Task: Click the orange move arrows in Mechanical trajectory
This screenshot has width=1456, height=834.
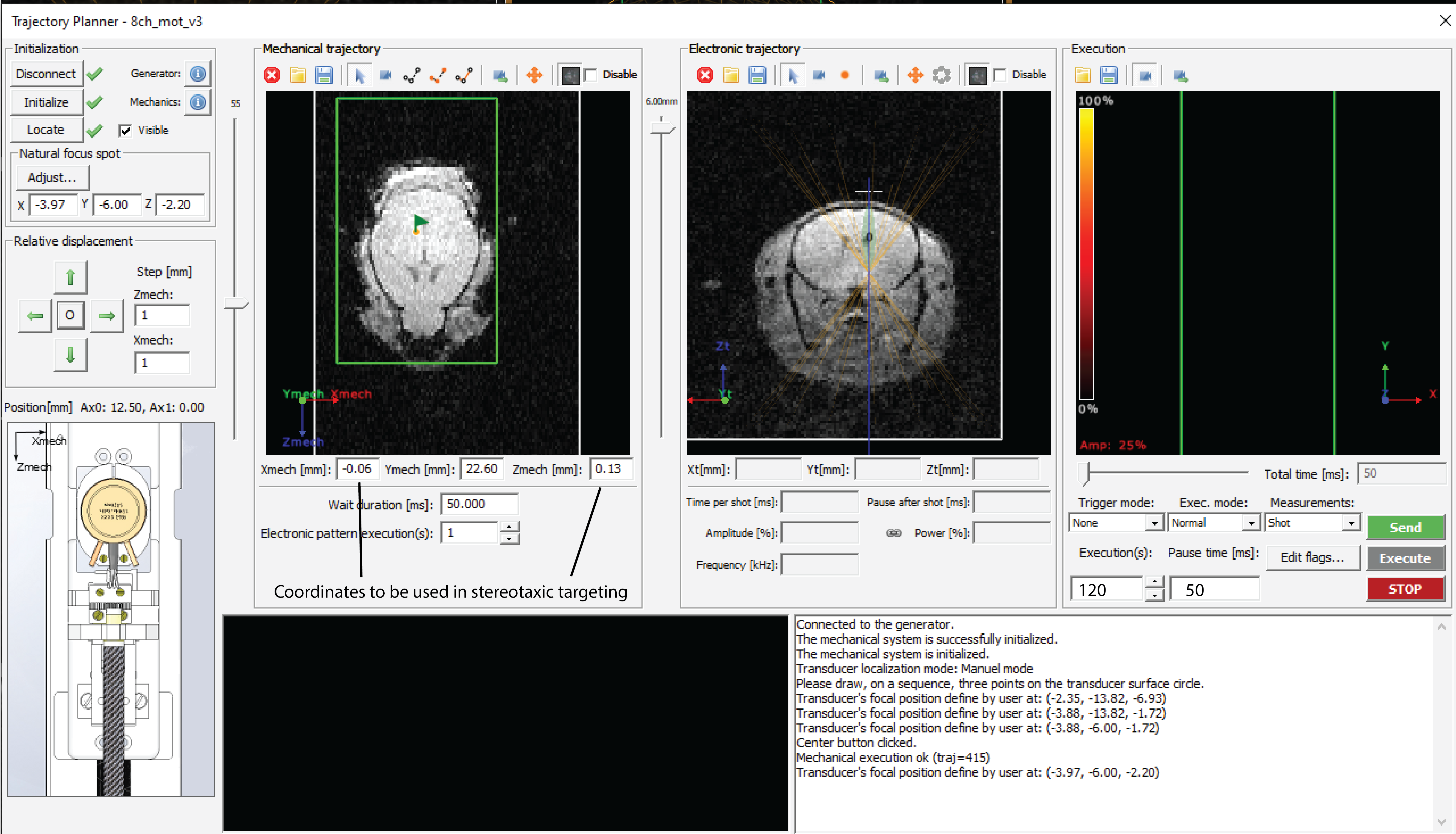Action: [x=534, y=75]
